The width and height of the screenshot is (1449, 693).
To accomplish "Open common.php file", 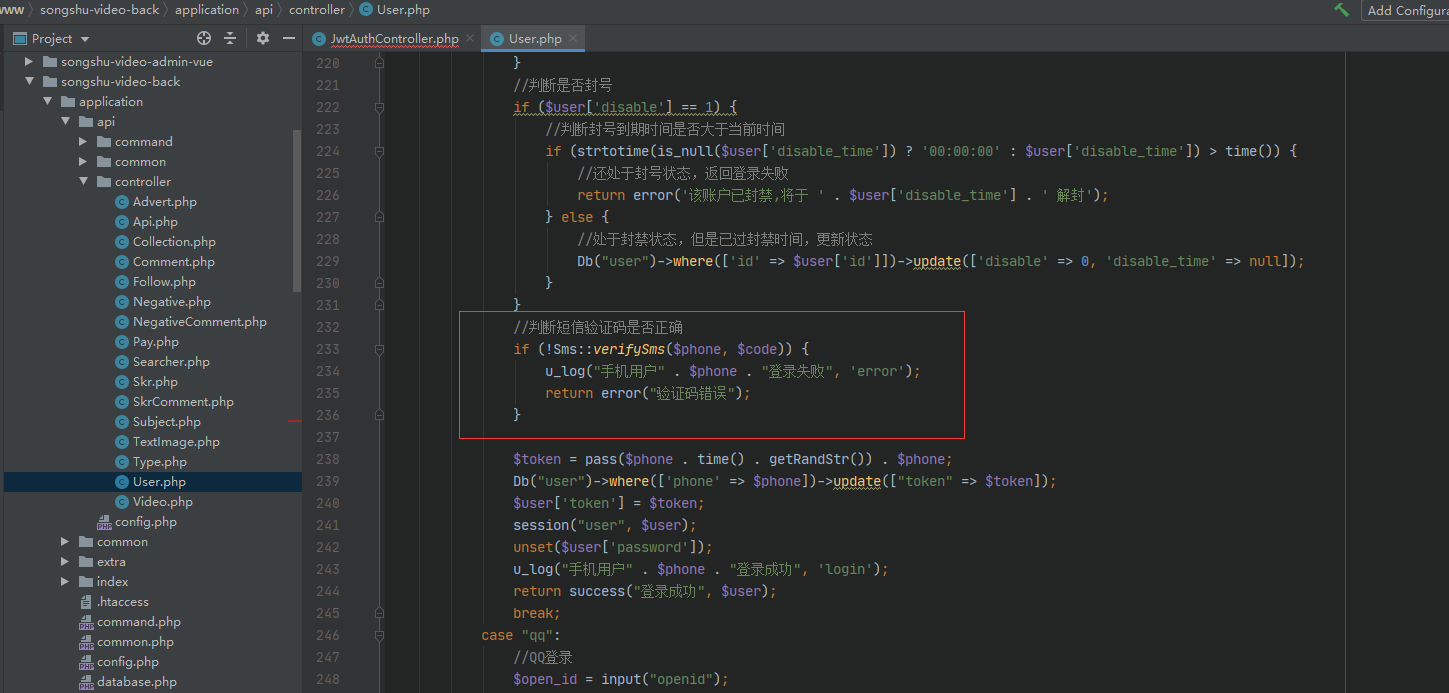I will click(134, 642).
